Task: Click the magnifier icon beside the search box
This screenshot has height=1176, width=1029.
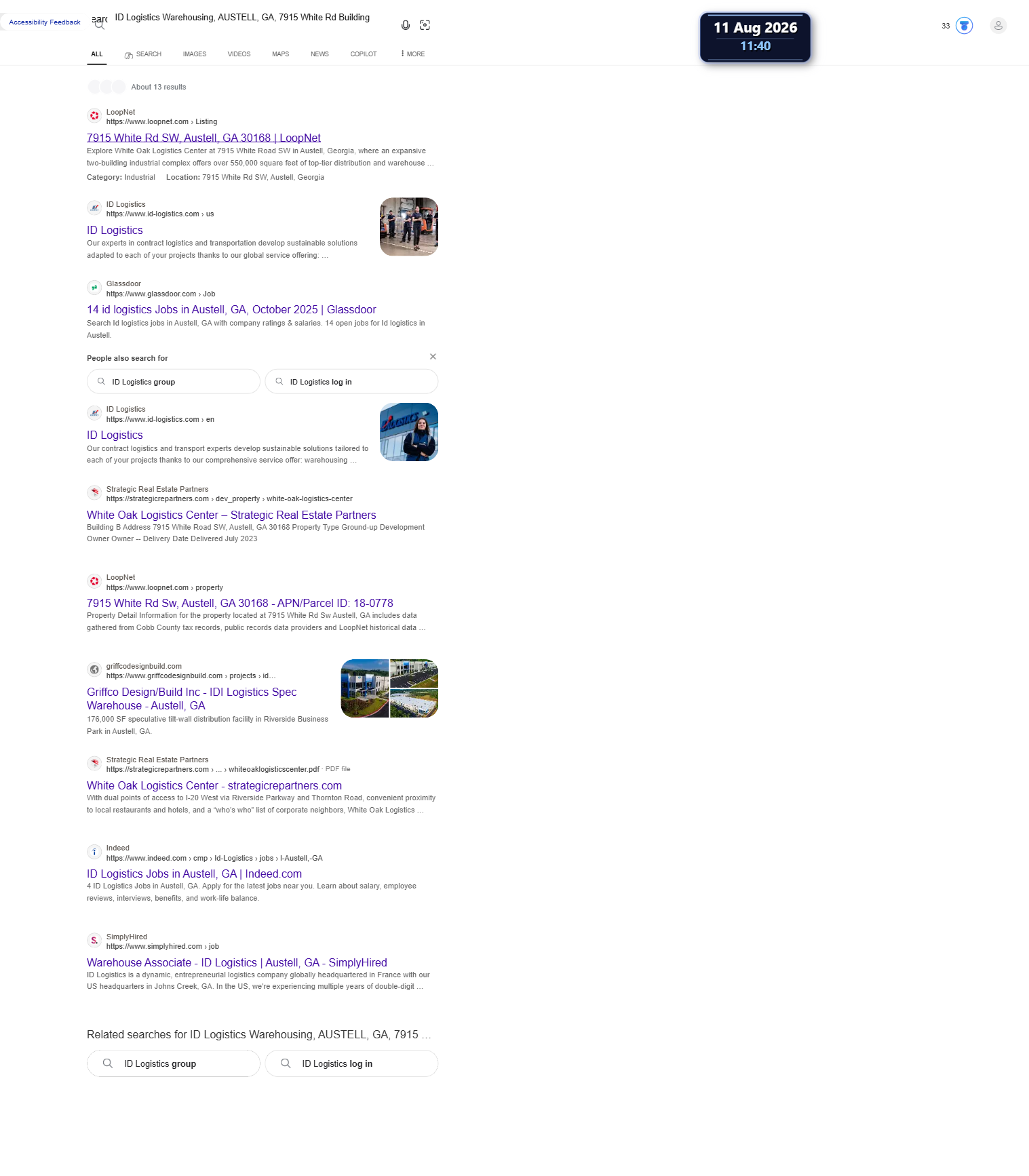Action: [x=100, y=25]
